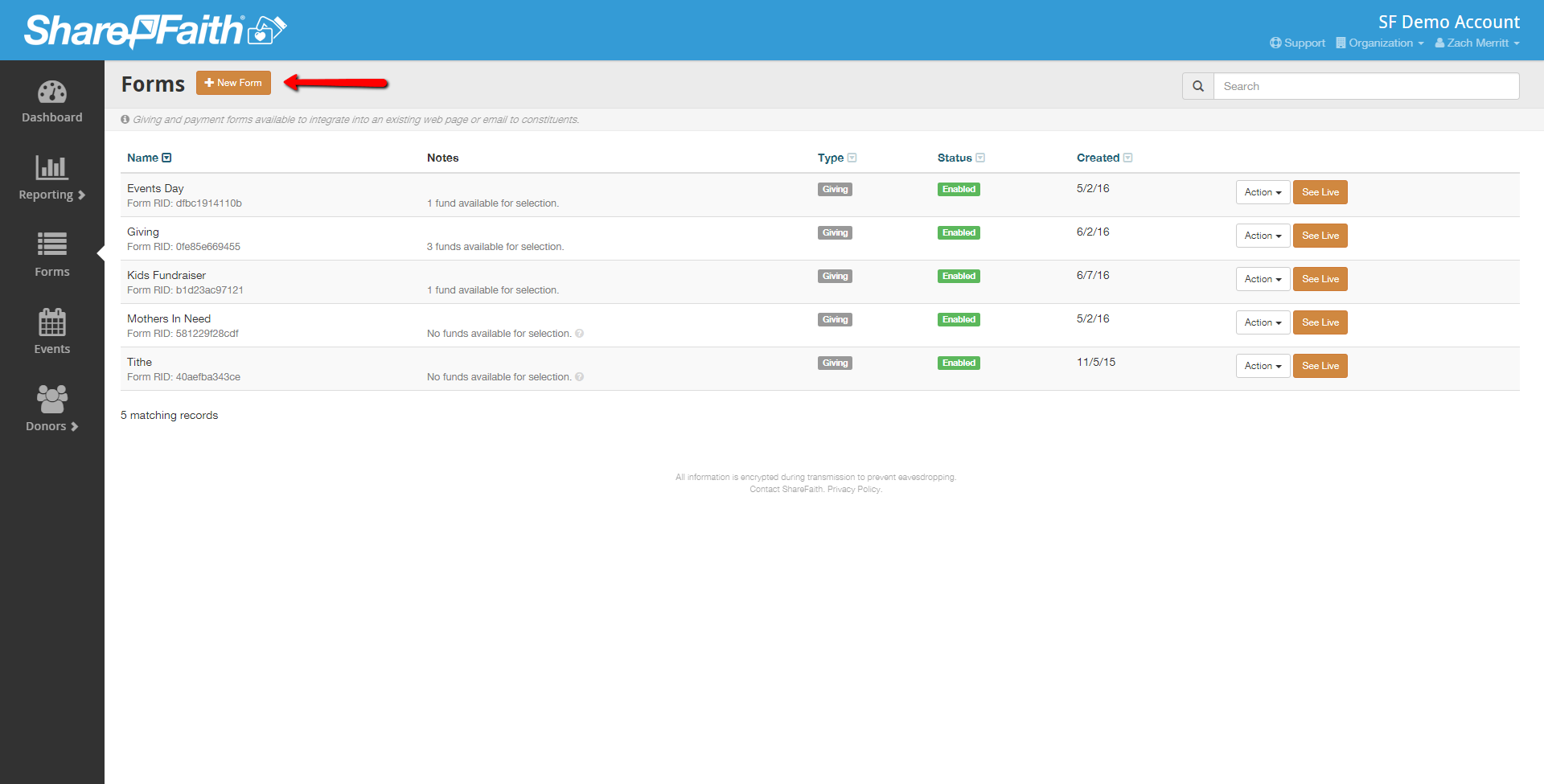The image size is (1544, 784).
Task: Expand Action dropdown for Events Day
Action: point(1263,192)
